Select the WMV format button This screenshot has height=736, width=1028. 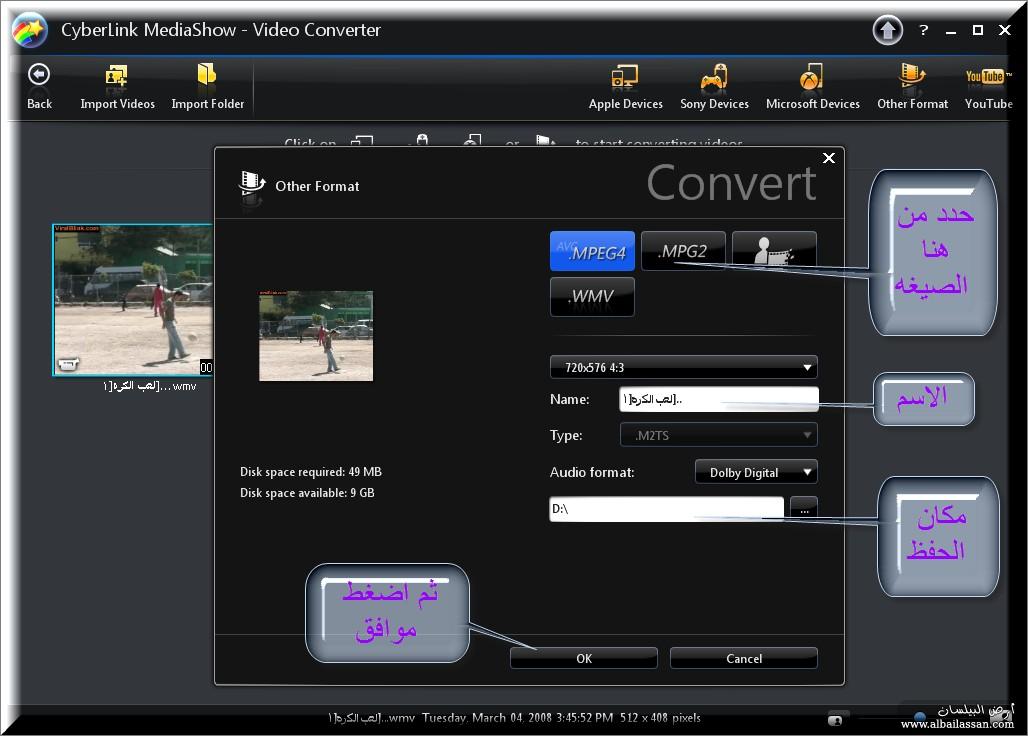(x=592, y=297)
